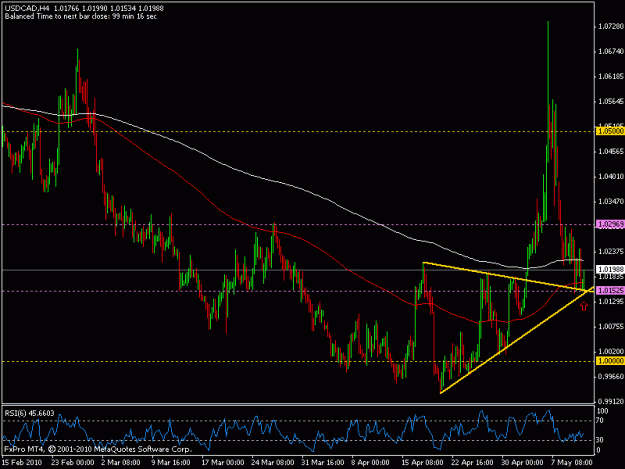Click the 7 May 08:00 time axis label
The height and width of the screenshot is (469, 625).
click(572, 462)
